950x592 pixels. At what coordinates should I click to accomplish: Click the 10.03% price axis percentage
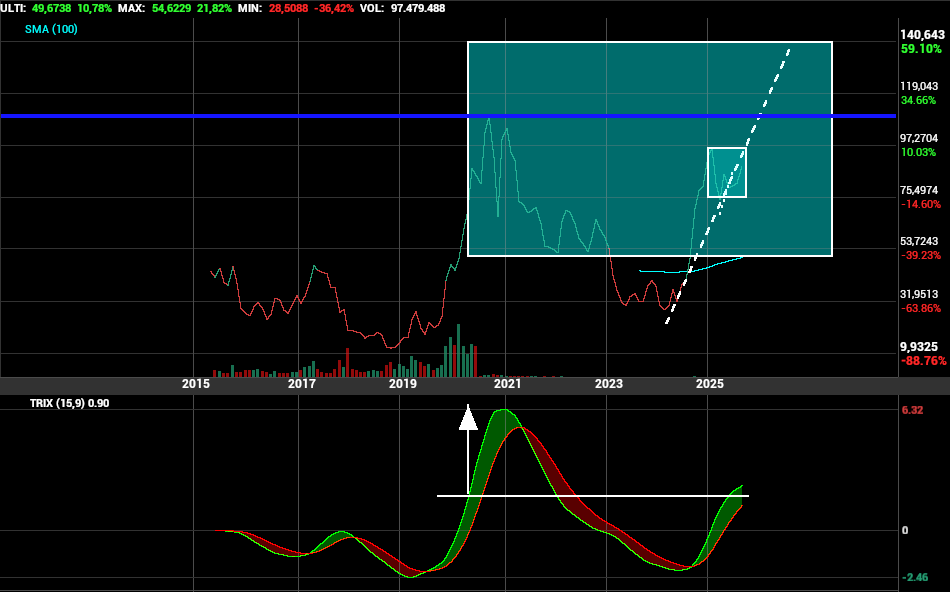tap(918, 152)
